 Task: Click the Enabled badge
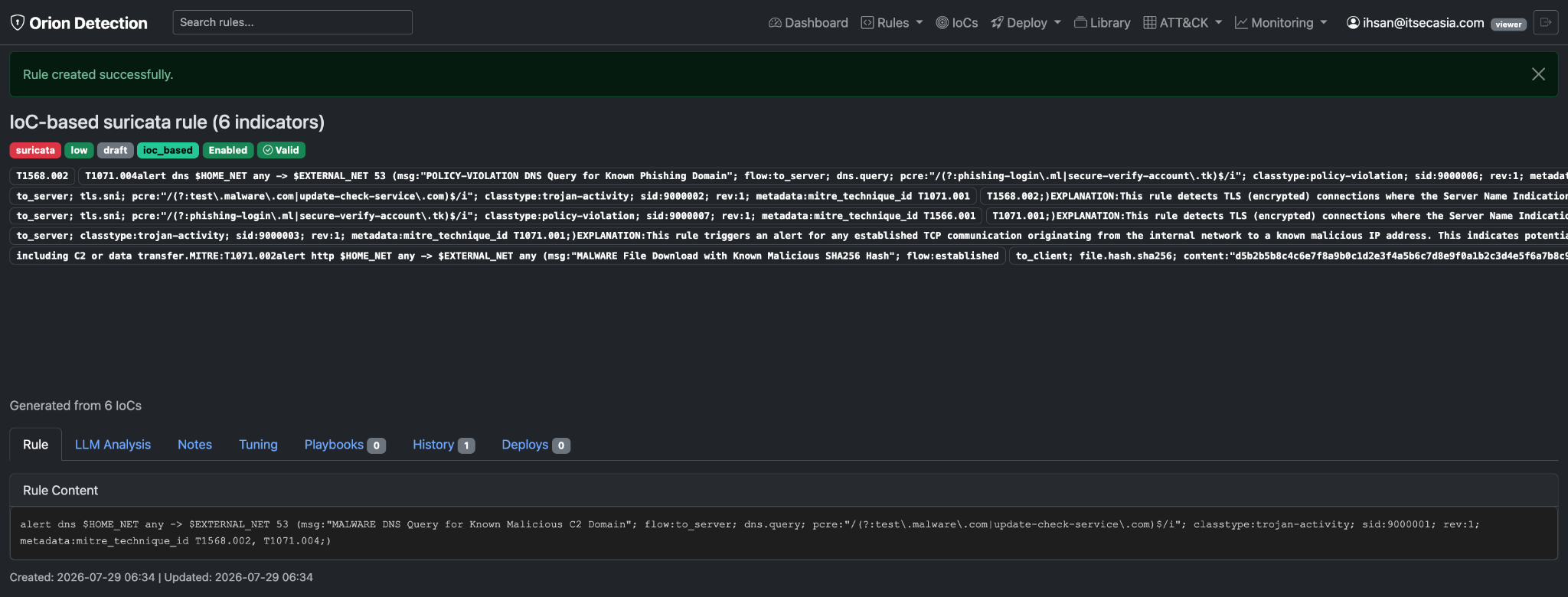(x=228, y=150)
